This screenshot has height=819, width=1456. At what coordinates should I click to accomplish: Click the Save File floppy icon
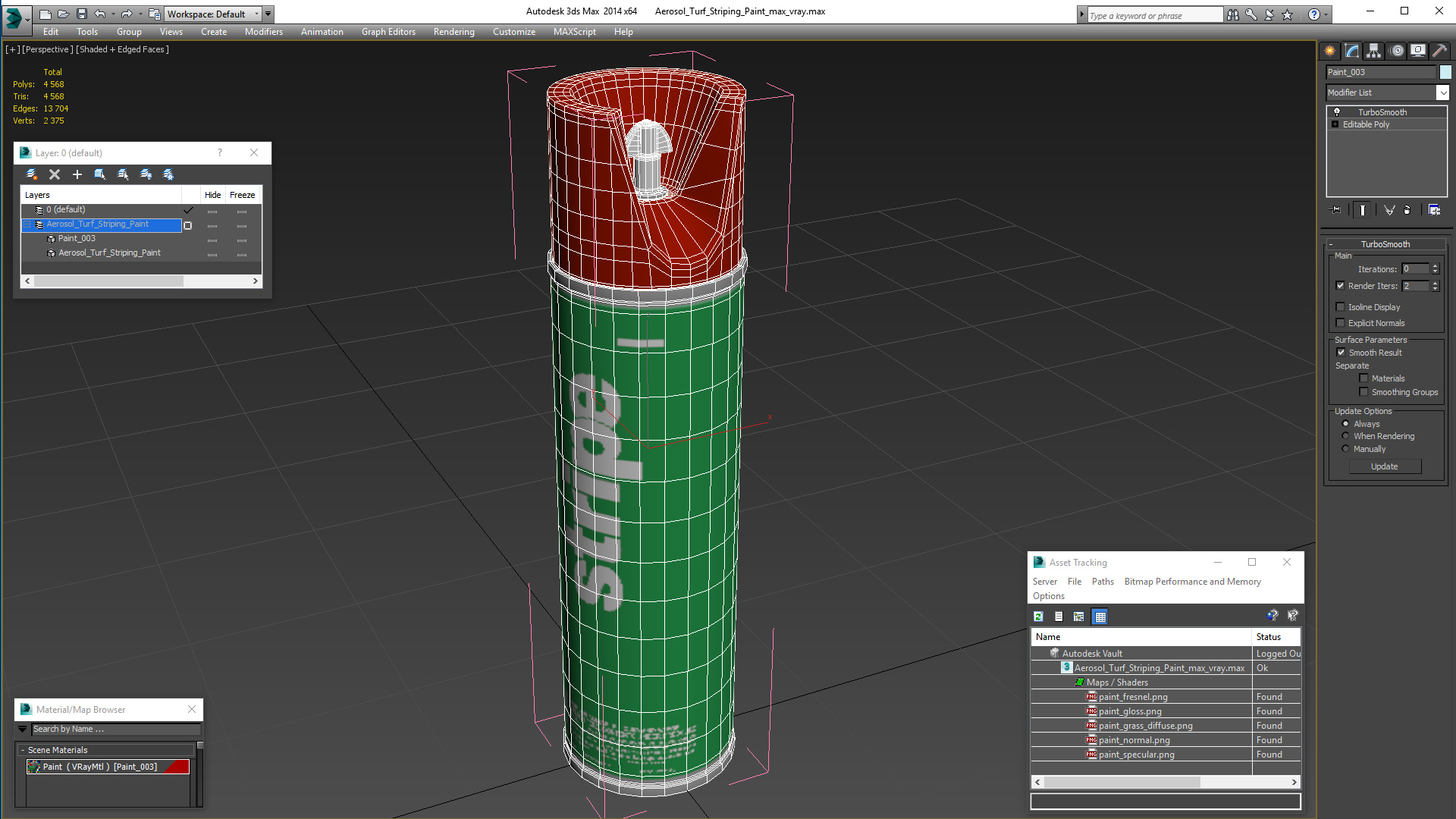(82, 14)
